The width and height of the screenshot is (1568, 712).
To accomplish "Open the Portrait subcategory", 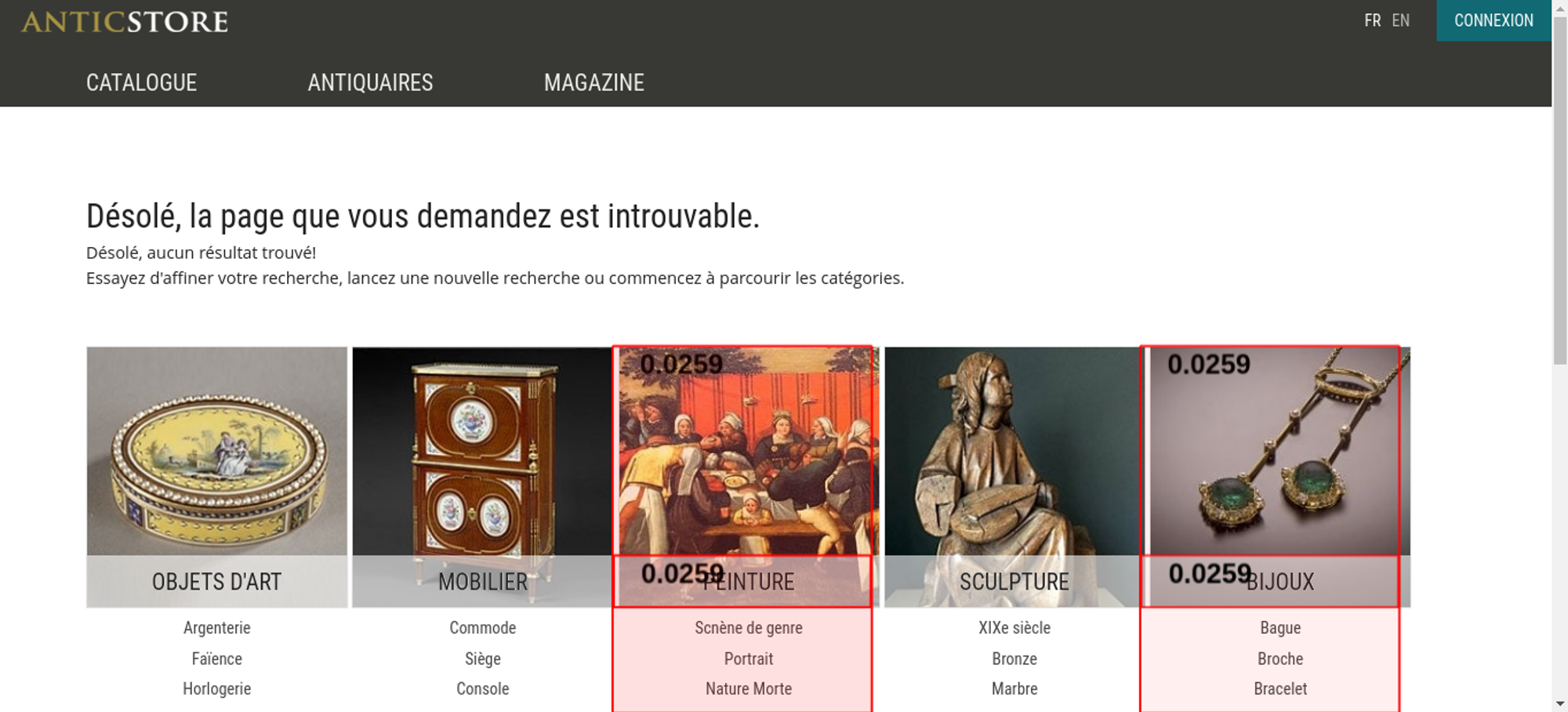I will click(x=749, y=659).
